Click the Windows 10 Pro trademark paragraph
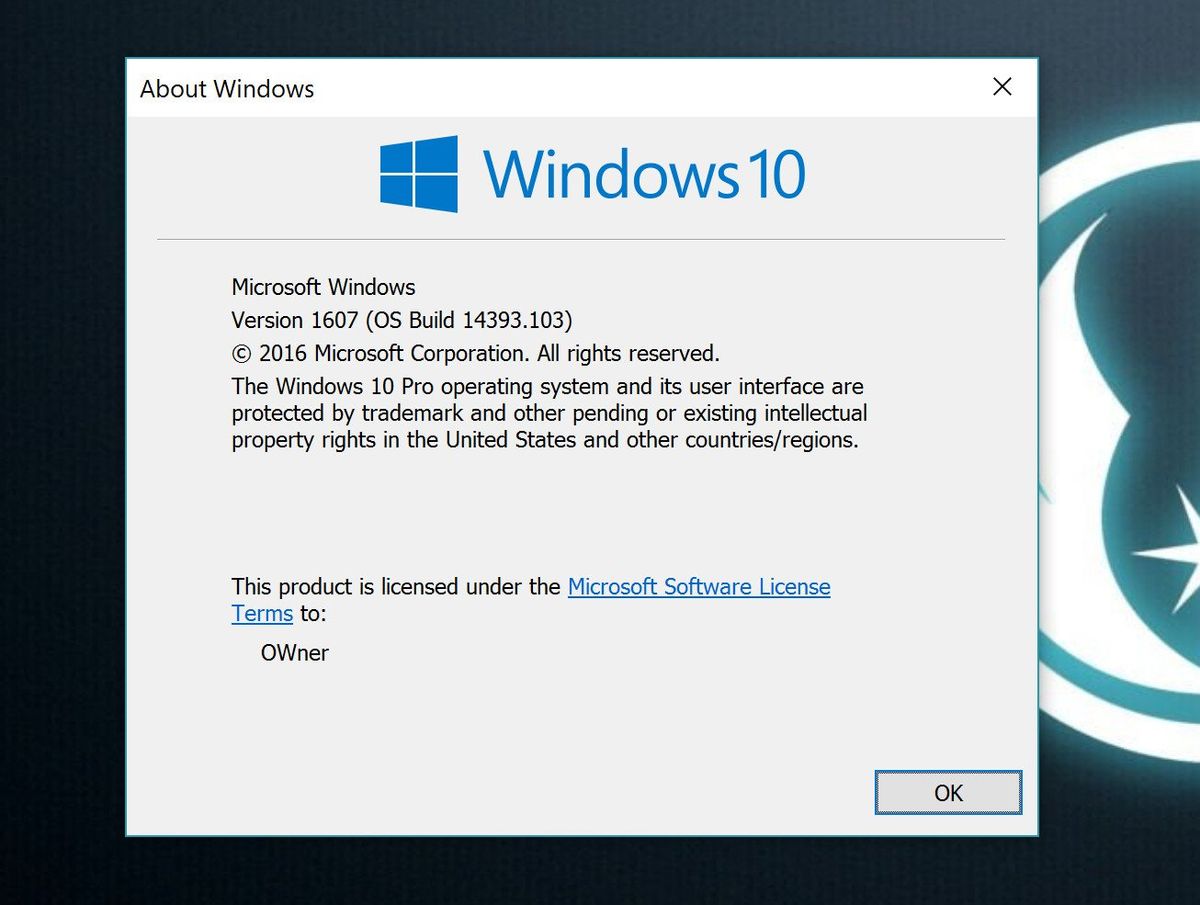 548,413
